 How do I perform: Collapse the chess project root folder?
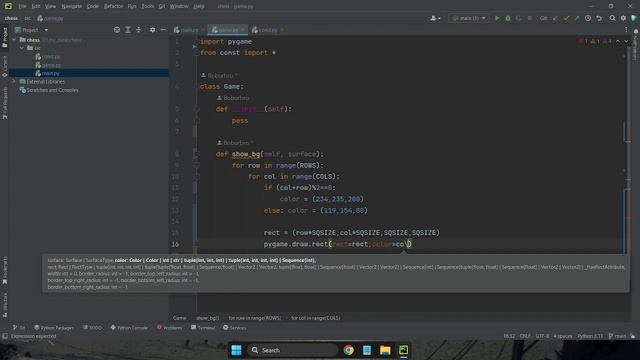pyautogui.click(x=14, y=40)
